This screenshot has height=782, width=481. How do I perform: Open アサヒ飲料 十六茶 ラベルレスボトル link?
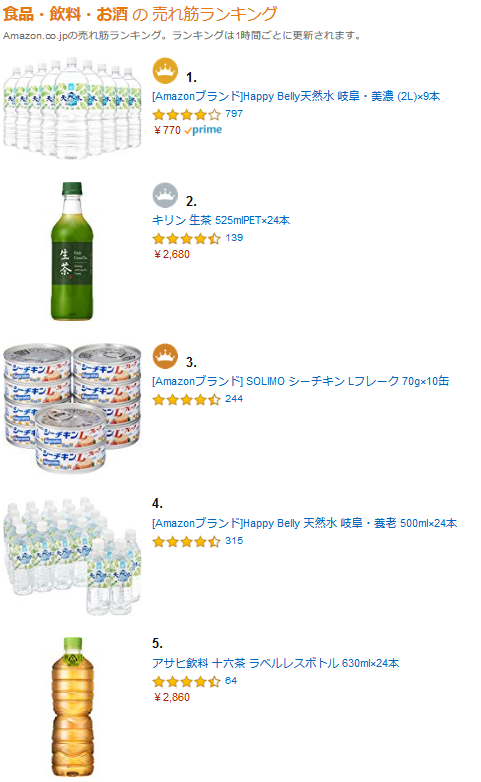click(x=276, y=663)
